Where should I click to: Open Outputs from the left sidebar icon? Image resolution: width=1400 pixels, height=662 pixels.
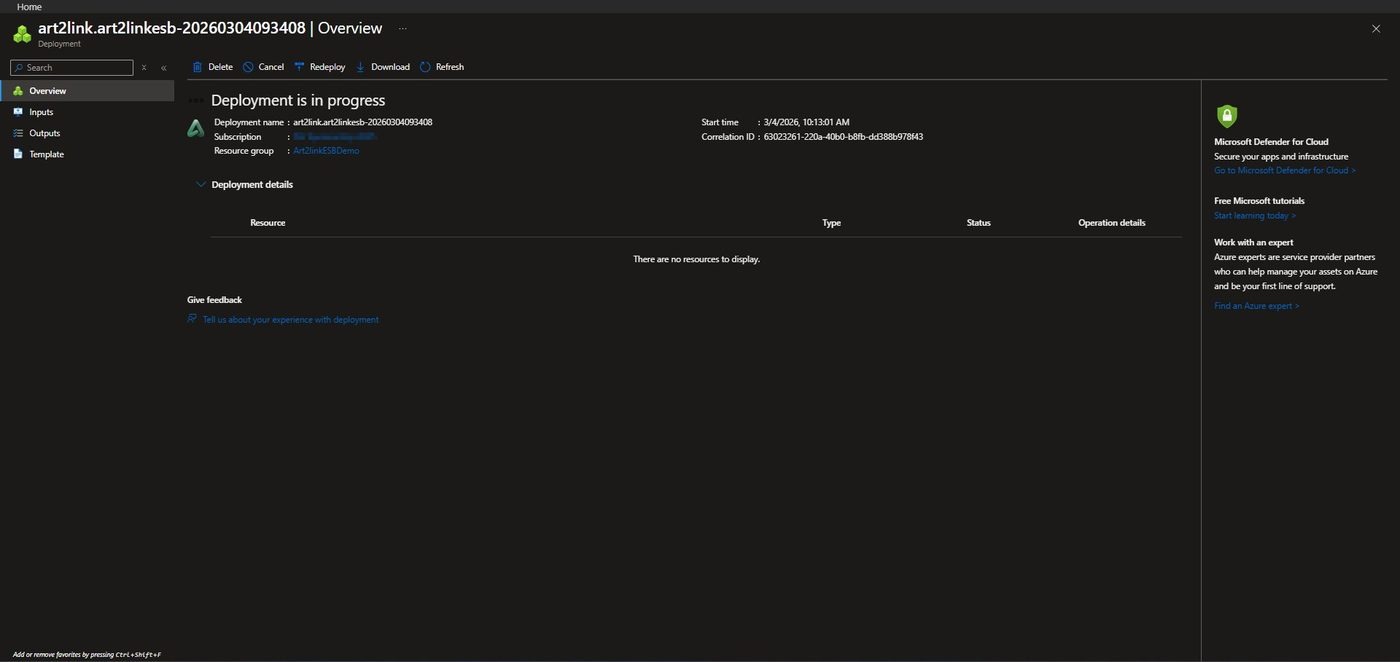point(19,133)
